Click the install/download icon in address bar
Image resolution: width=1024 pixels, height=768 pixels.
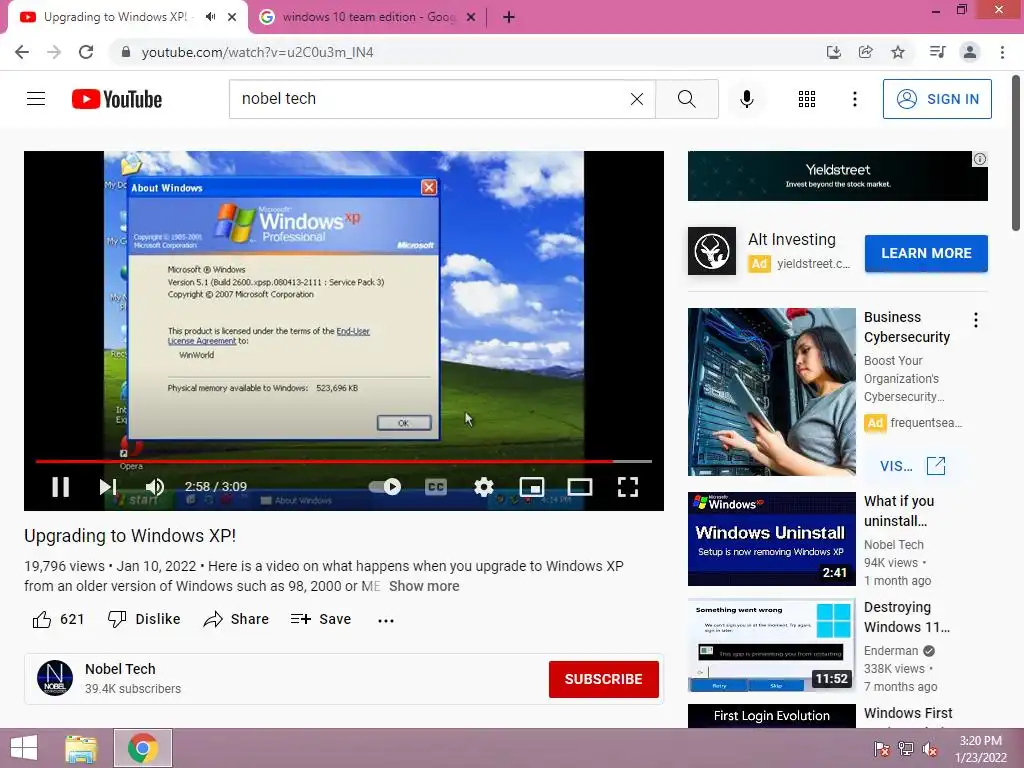click(834, 52)
